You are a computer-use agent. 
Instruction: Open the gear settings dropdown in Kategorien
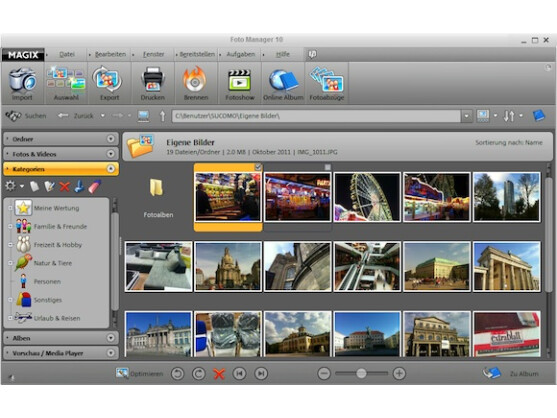(x=22, y=186)
